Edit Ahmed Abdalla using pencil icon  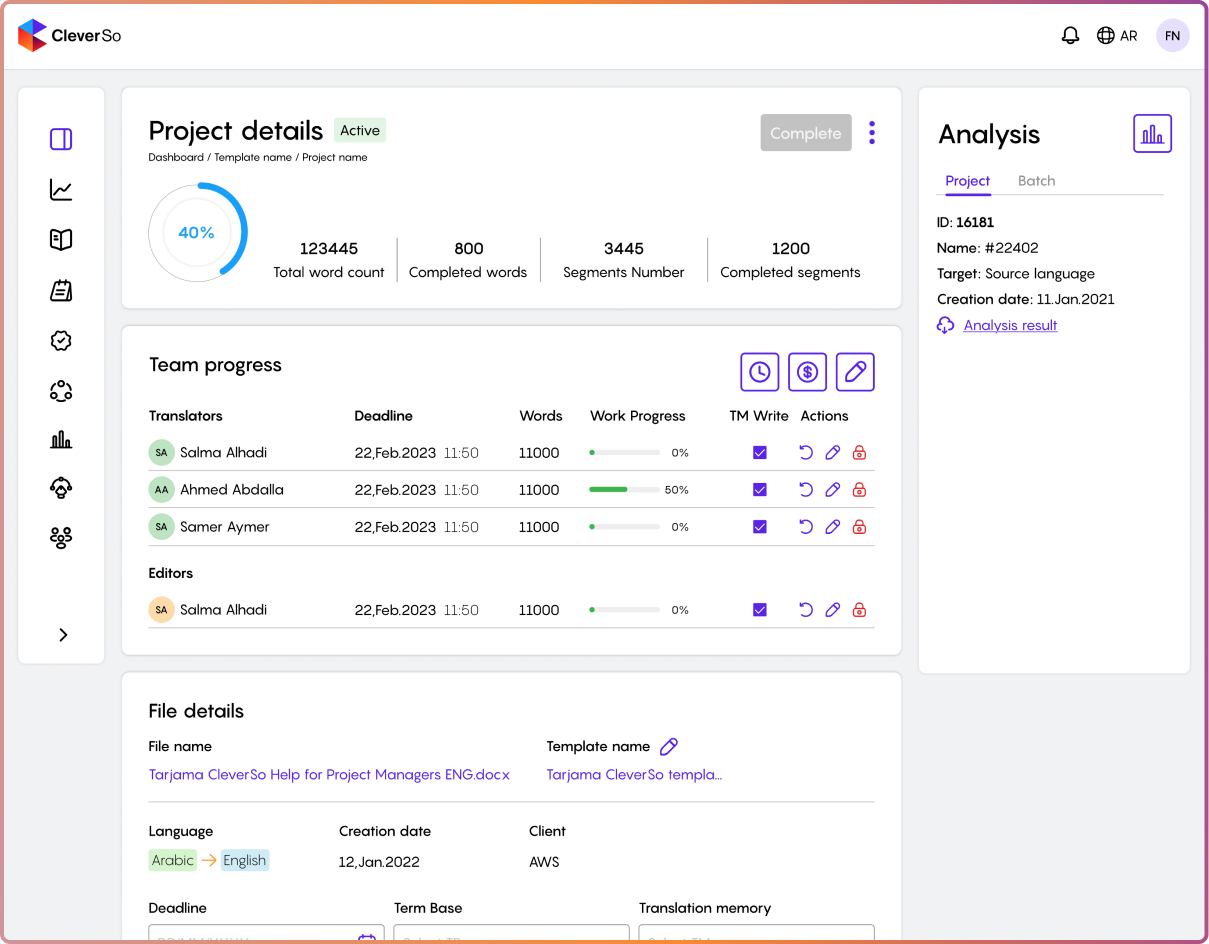832,490
